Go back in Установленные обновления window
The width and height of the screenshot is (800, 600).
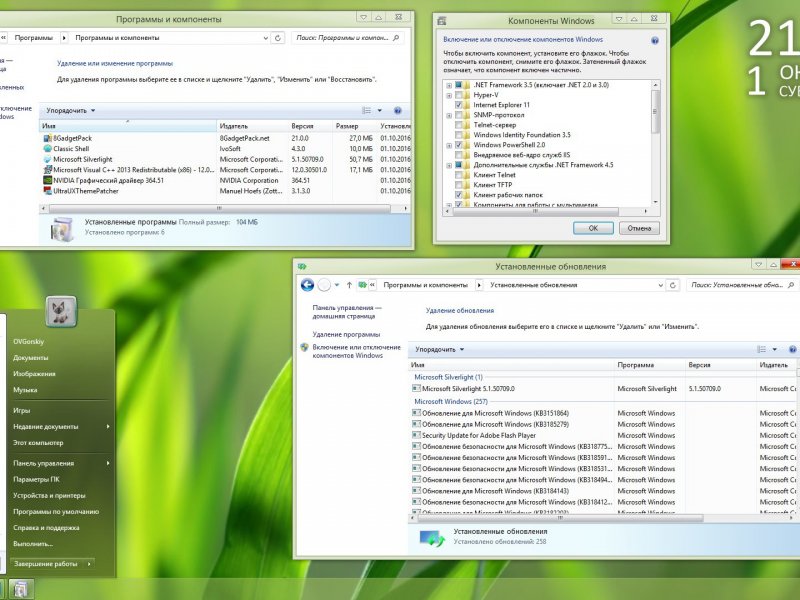(307, 285)
